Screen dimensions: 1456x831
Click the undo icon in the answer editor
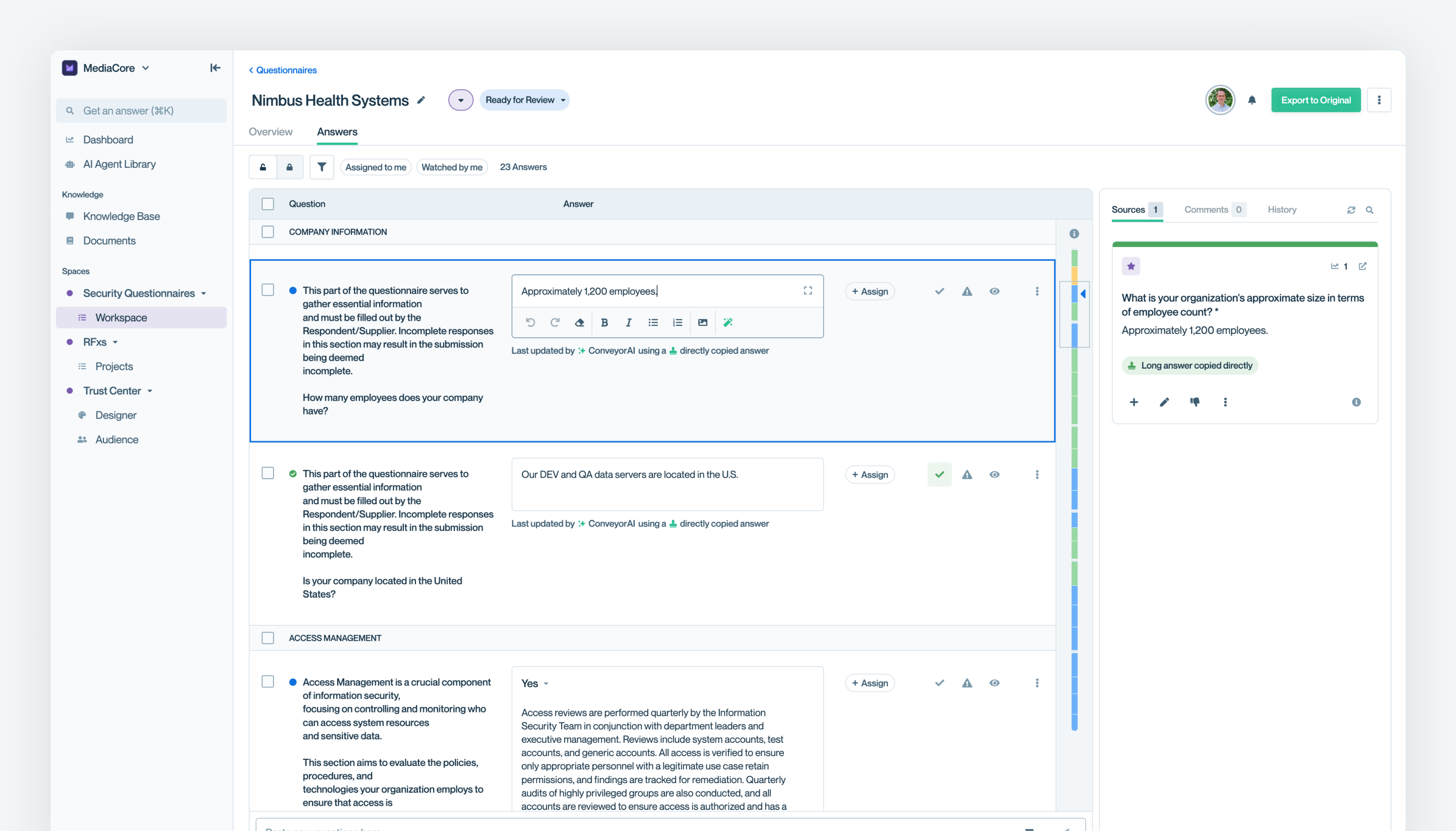(x=530, y=322)
